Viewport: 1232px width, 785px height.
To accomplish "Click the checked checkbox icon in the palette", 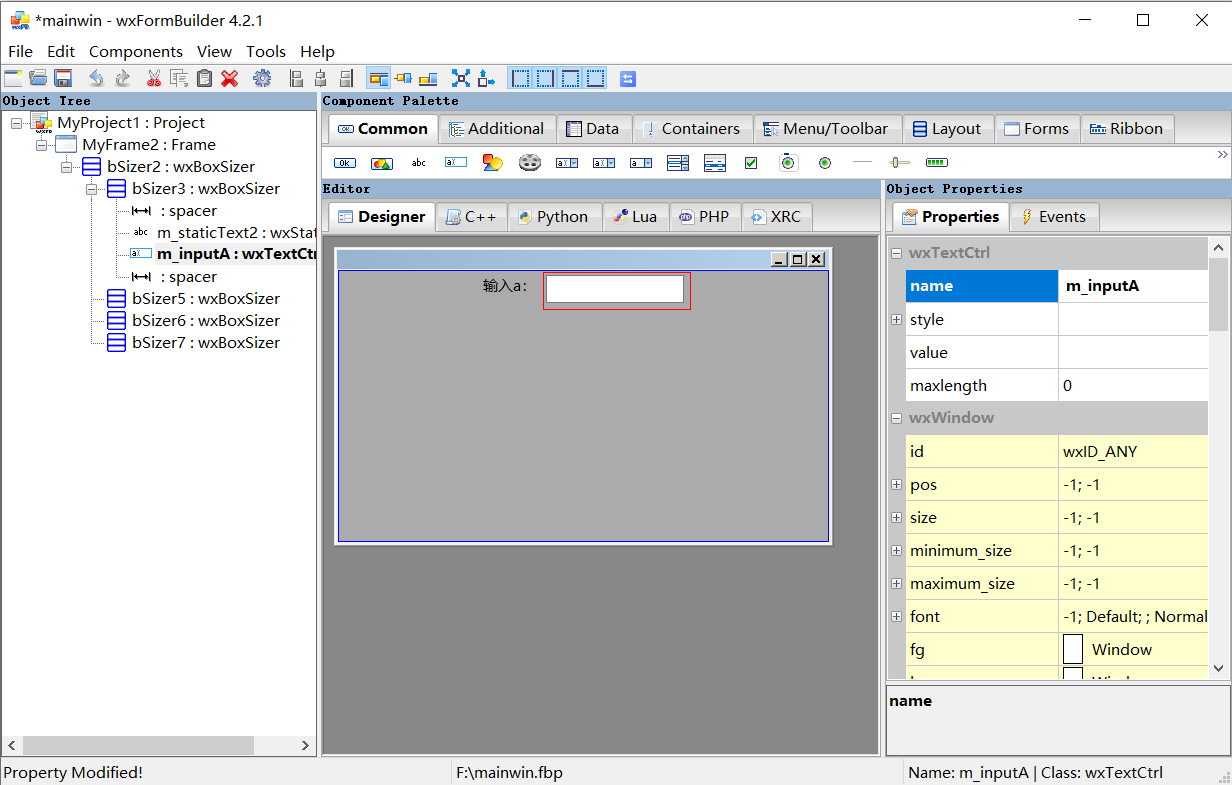I will tap(751, 162).
